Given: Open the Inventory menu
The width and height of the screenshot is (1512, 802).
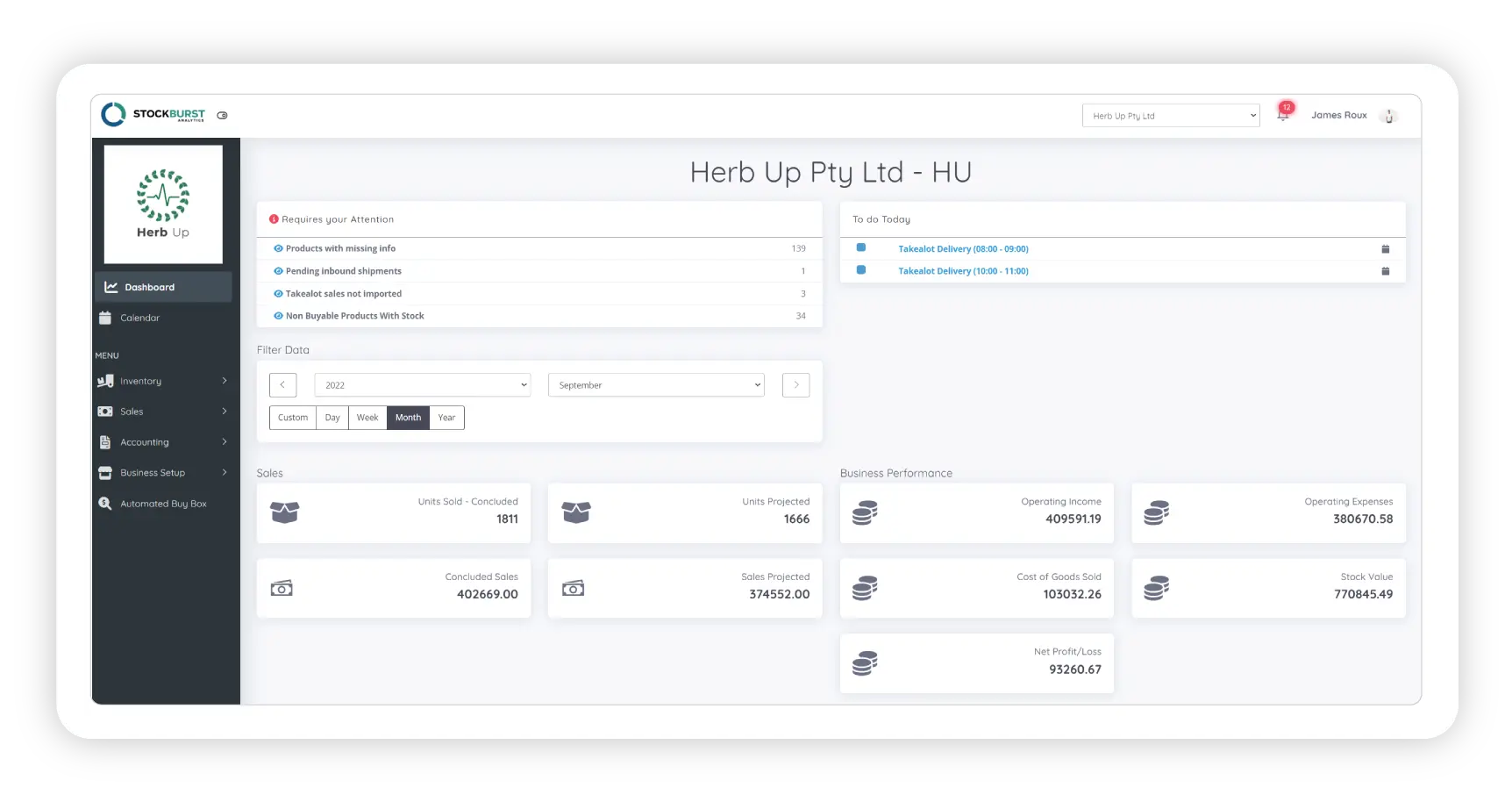Looking at the screenshot, I should click(163, 381).
